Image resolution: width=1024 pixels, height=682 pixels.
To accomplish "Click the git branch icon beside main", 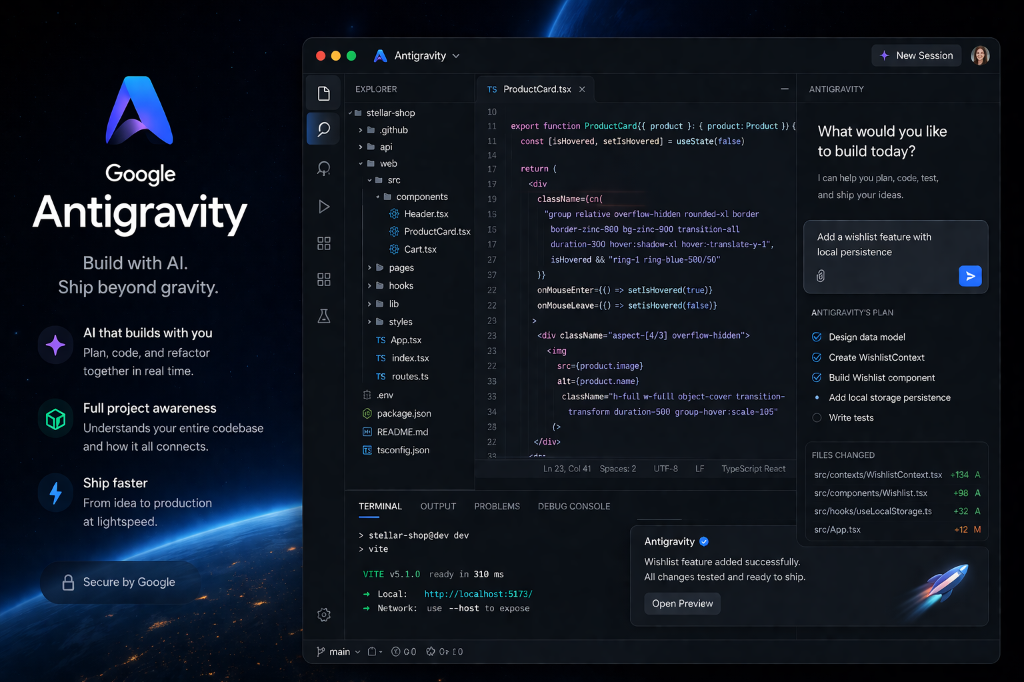I will click(x=321, y=651).
